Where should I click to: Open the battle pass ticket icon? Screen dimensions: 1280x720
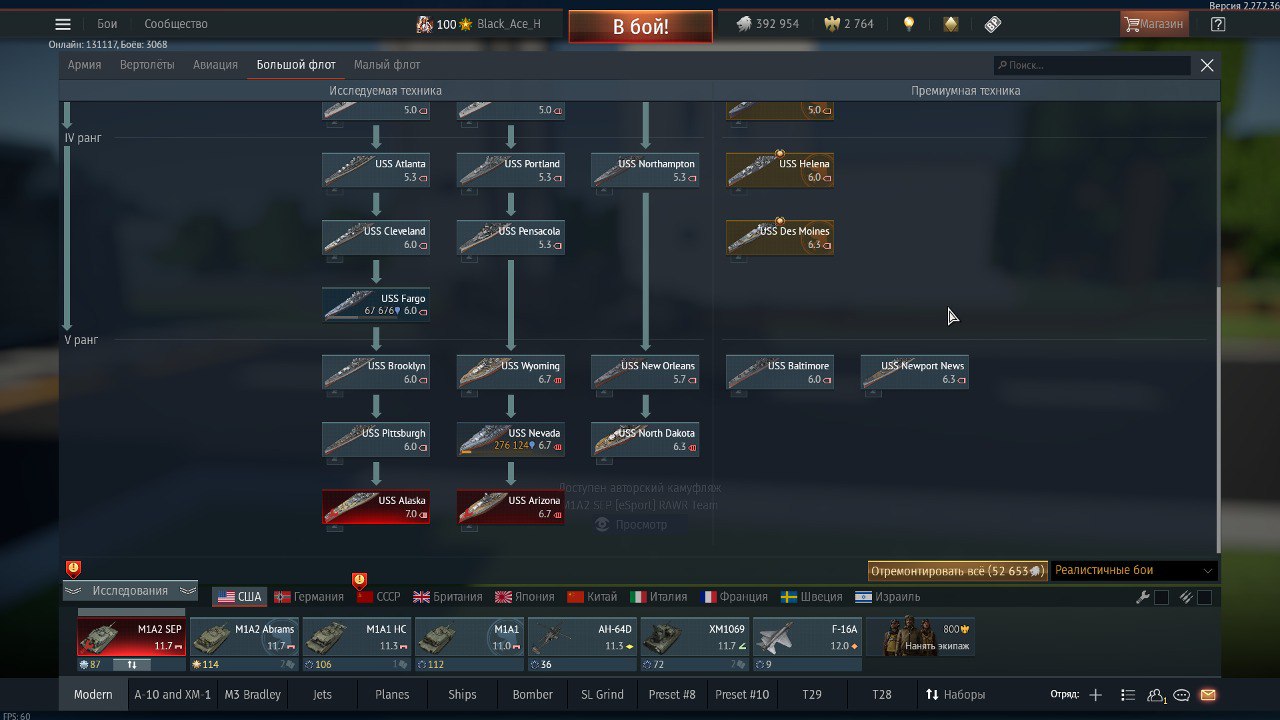[x=993, y=24]
